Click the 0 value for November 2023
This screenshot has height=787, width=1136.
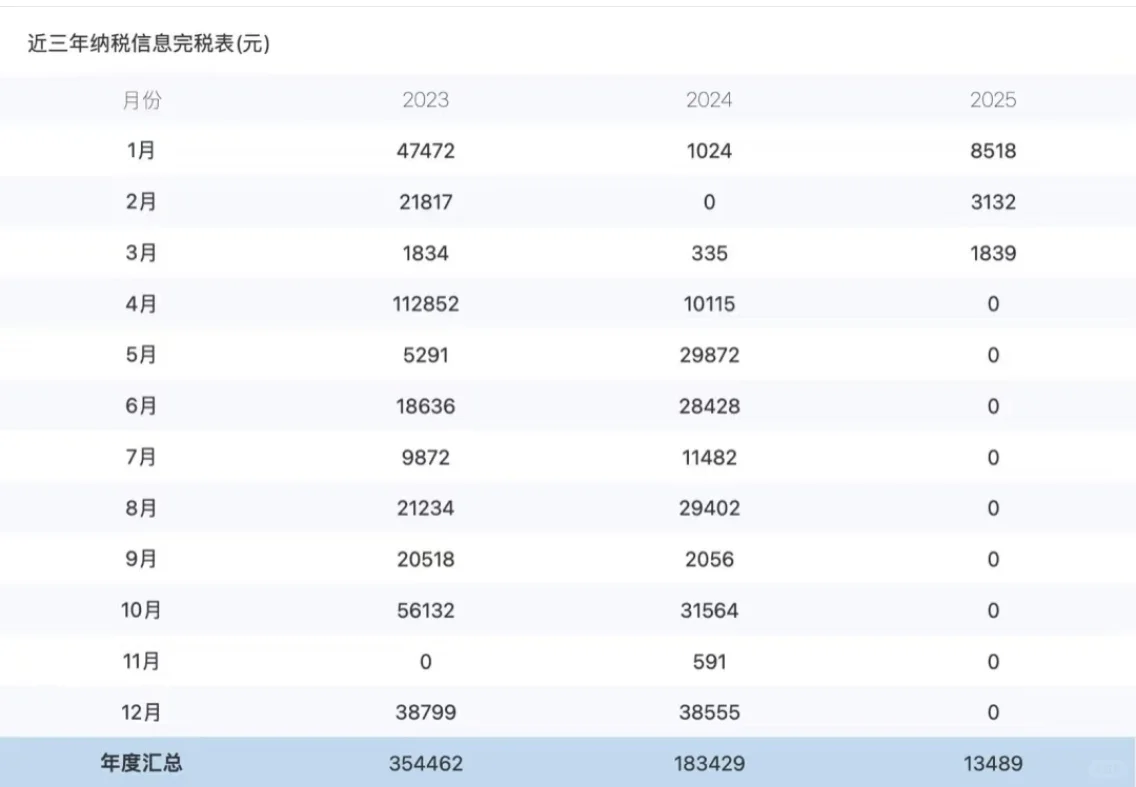coord(426,661)
